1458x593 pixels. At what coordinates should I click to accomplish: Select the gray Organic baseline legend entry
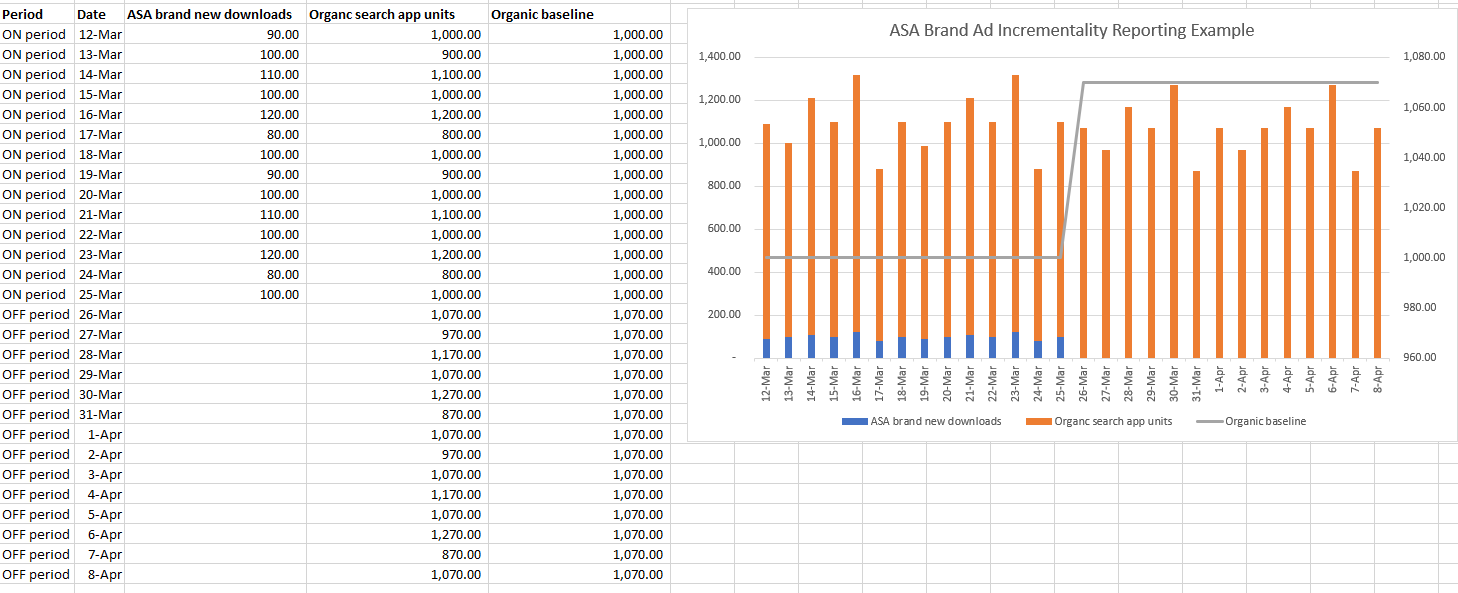[x=1264, y=421]
